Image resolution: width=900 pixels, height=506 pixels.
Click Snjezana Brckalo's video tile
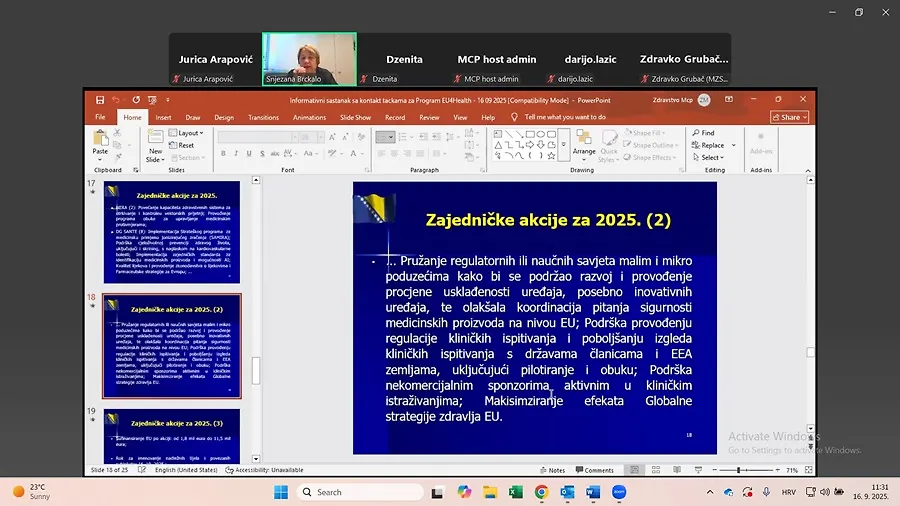(x=309, y=59)
